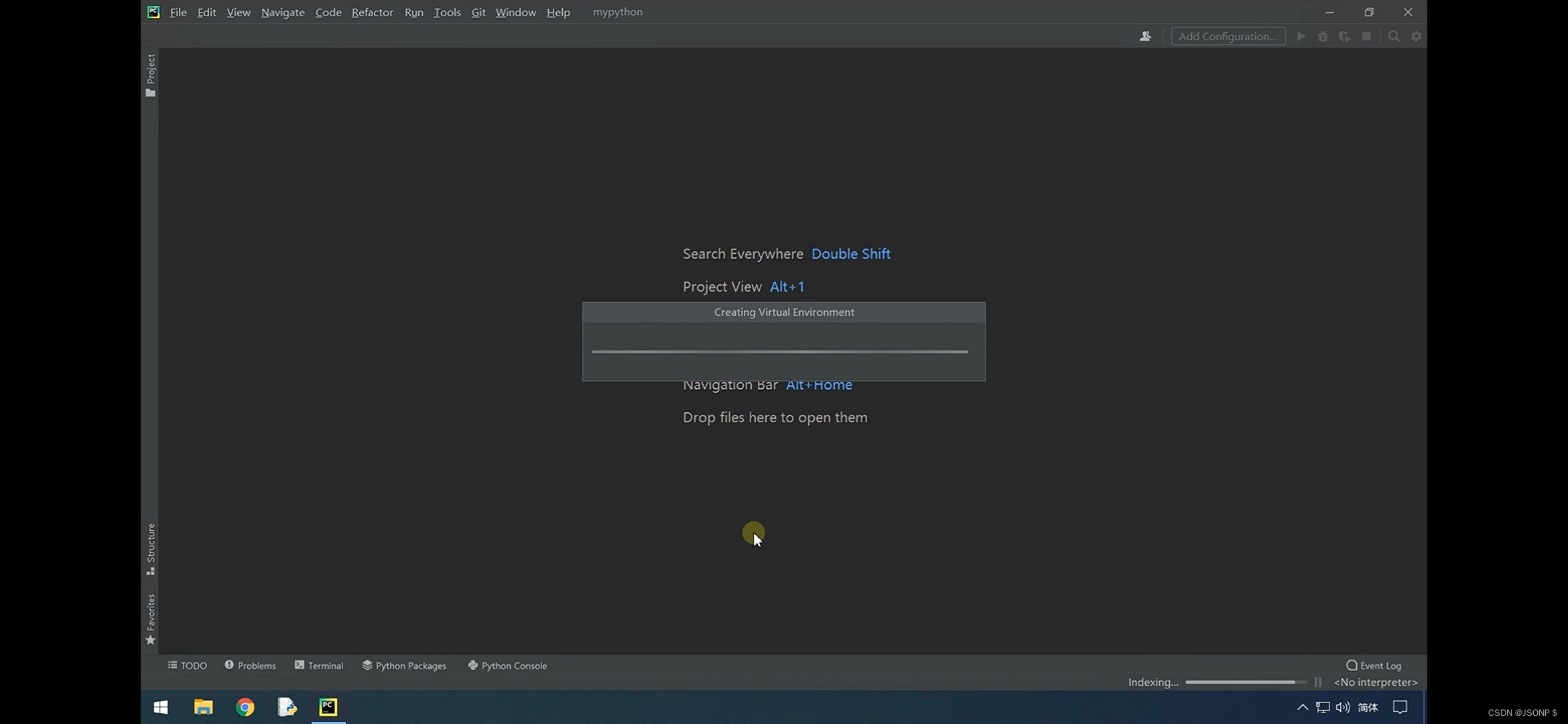
Task: Open the Python installer taskbar icon
Action: coord(287,707)
